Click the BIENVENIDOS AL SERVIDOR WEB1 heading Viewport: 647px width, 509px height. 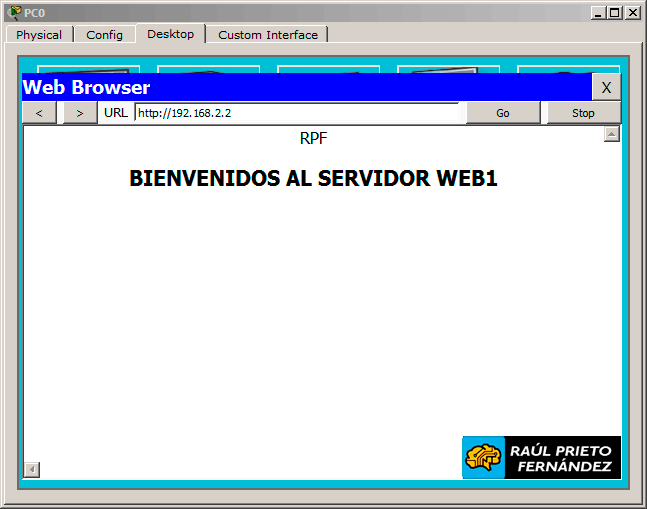click(x=313, y=179)
